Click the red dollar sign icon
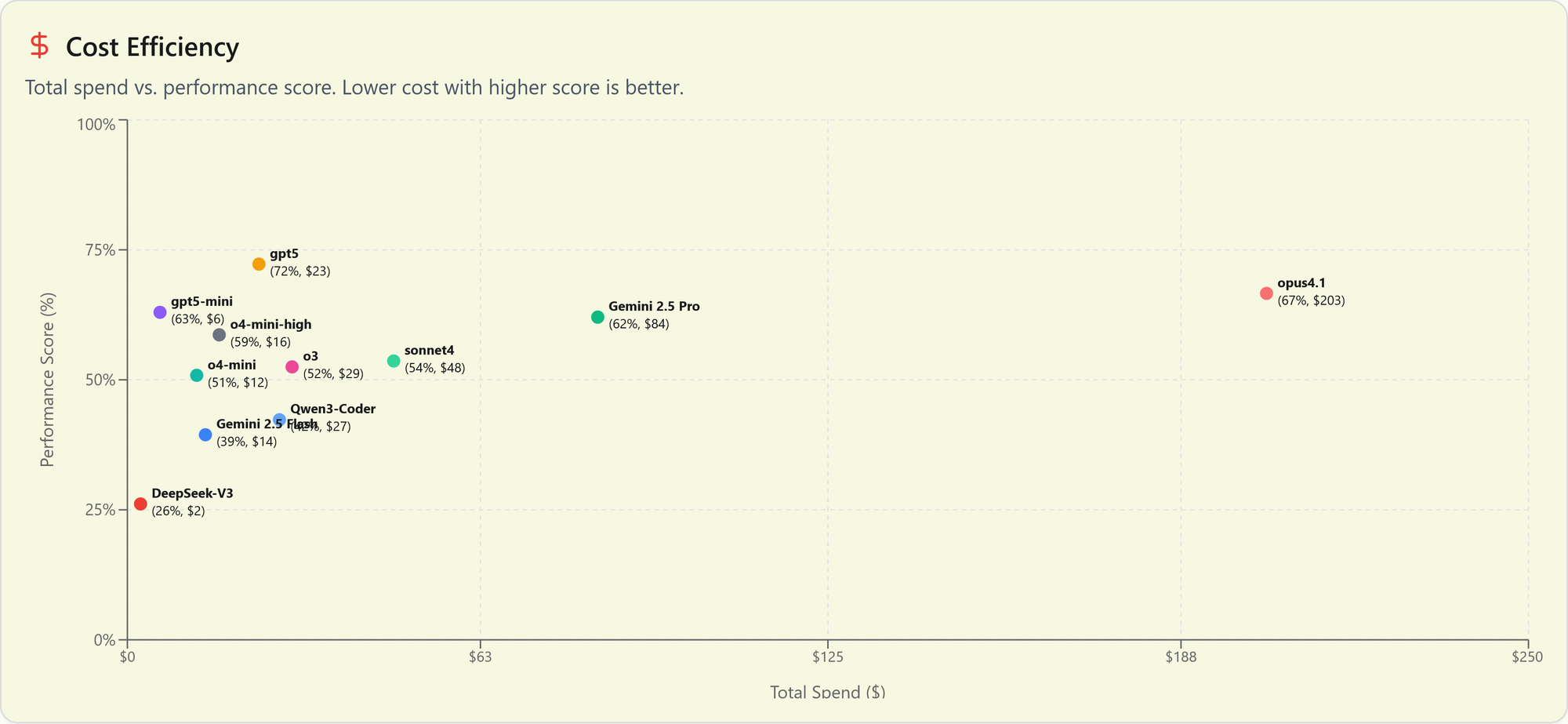Viewport: 1568px width, 724px height. [39, 46]
